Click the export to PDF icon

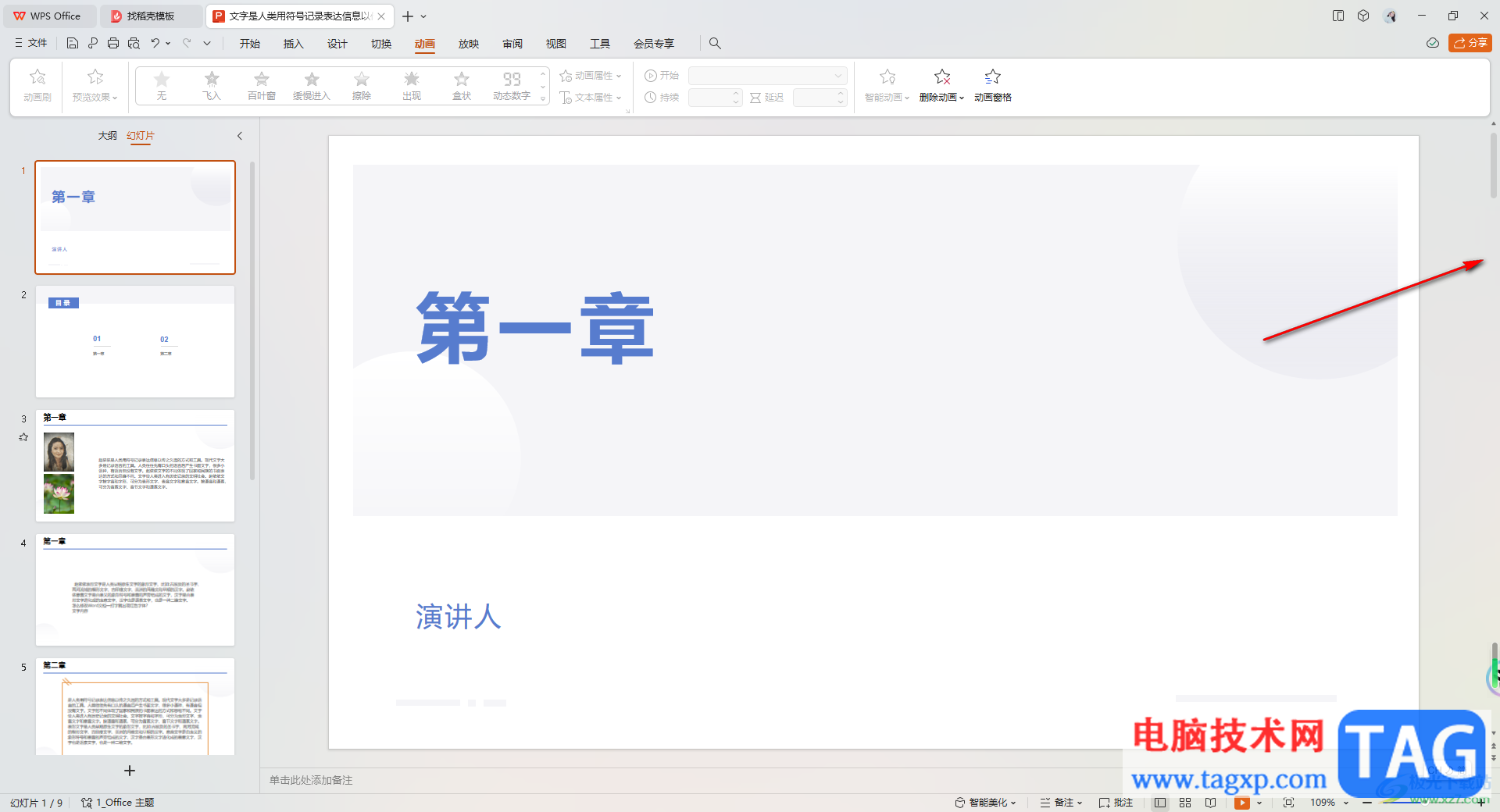pyautogui.click(x=92, y=44)
